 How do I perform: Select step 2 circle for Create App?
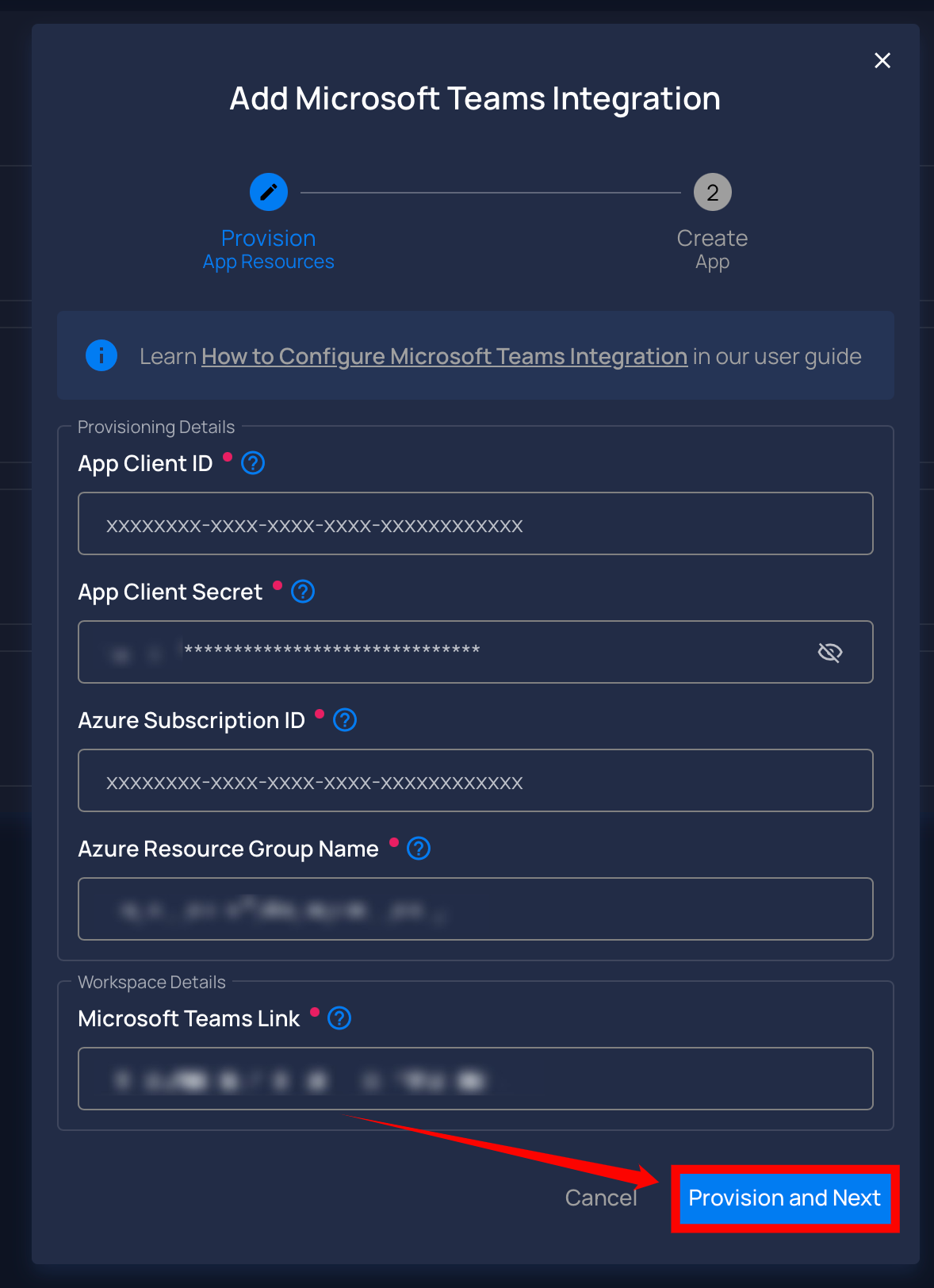click(713, 192)
